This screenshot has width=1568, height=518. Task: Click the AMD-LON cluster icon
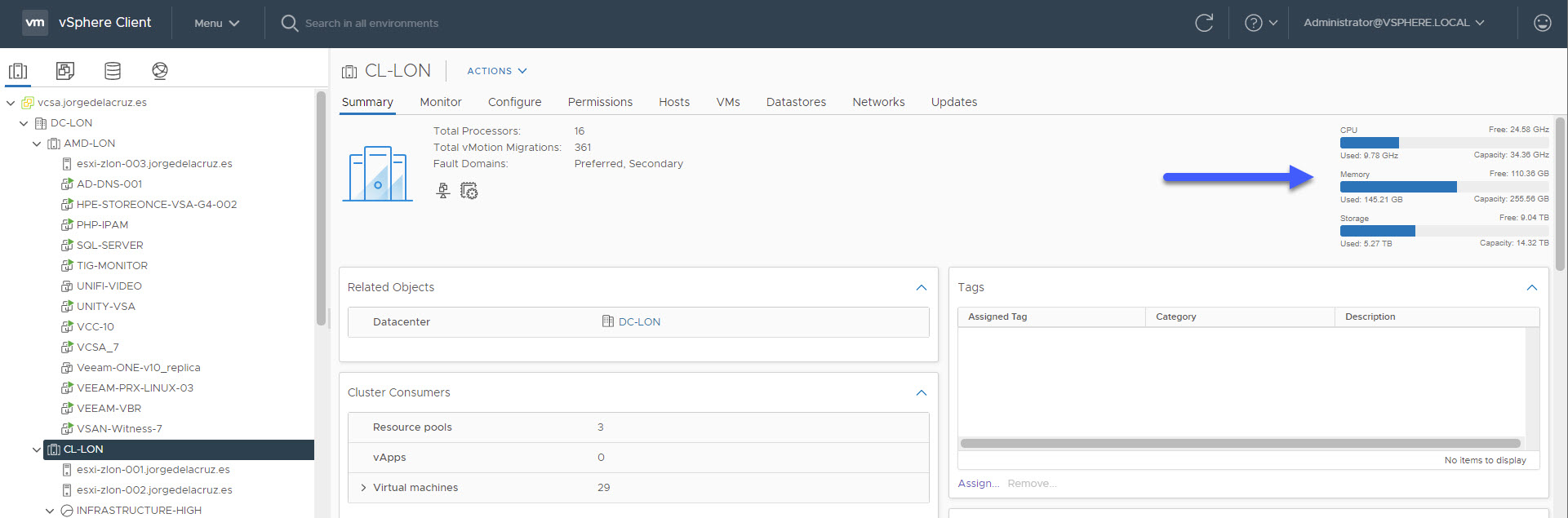point(54,144)
